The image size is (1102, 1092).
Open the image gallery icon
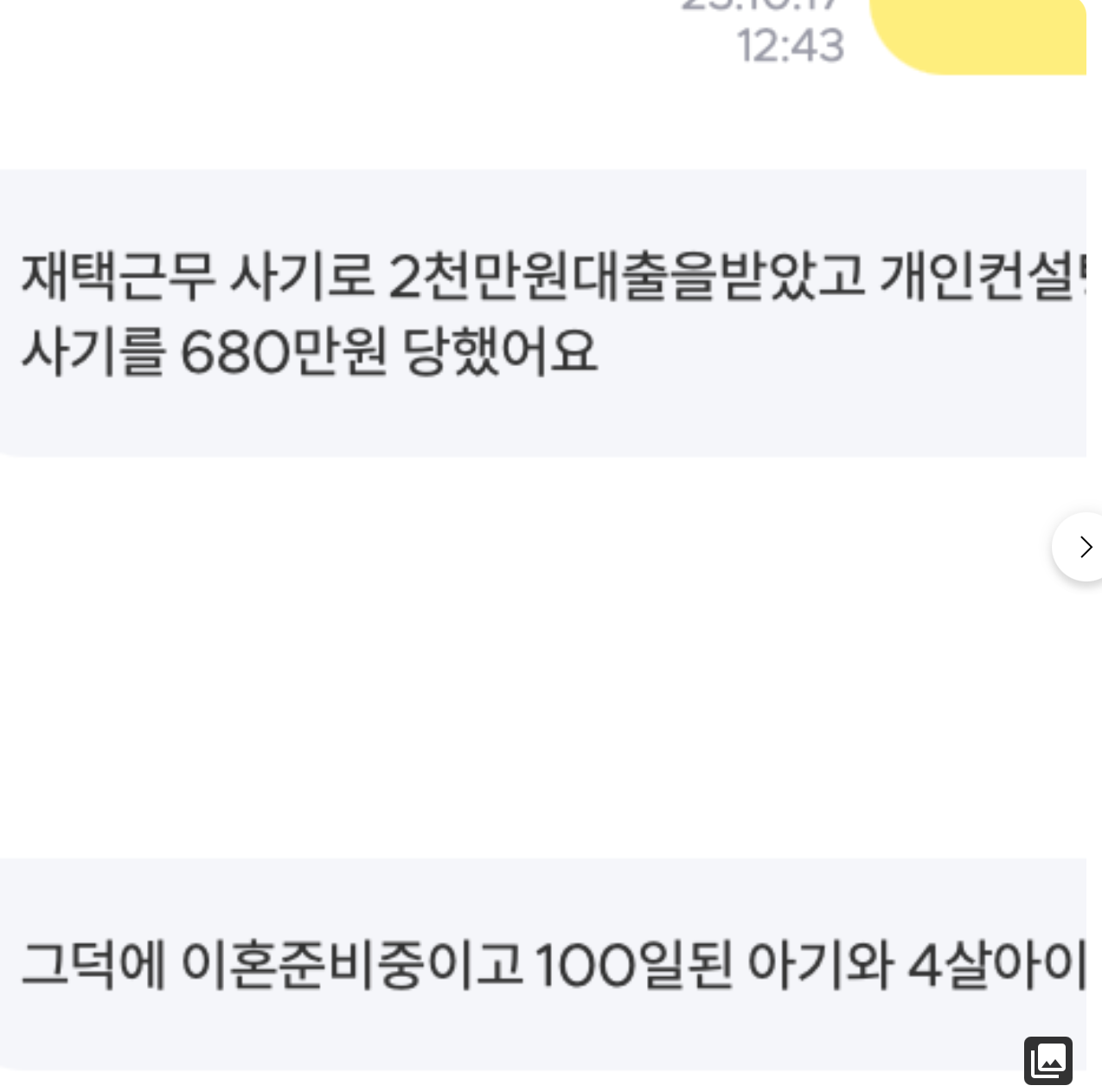(1048, 1060)
